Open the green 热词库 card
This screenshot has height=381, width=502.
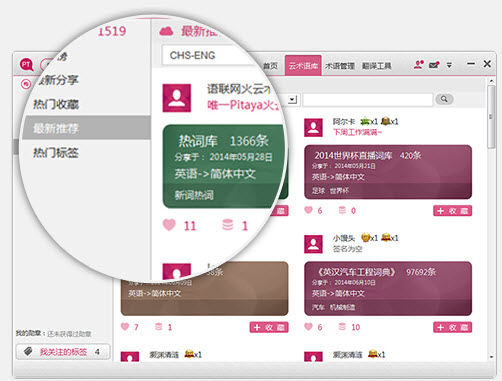(224, 167)
